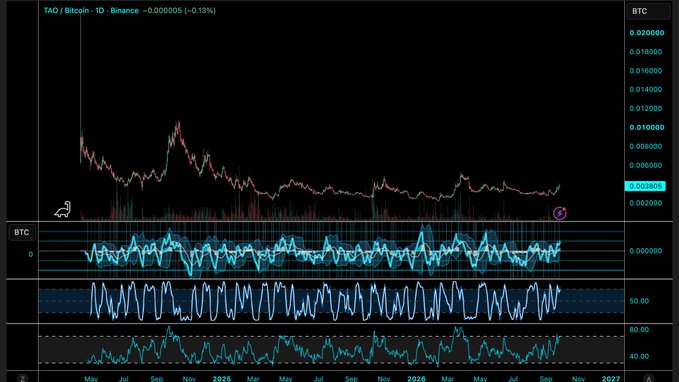679x382 pixels.
Task: Open the BTC currency selector at top right
Action: click(648, 11)
